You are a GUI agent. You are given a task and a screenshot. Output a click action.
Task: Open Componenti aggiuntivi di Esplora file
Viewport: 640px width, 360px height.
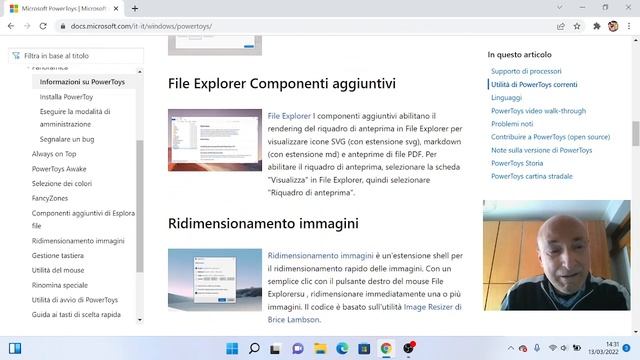(x=83, y=219)
